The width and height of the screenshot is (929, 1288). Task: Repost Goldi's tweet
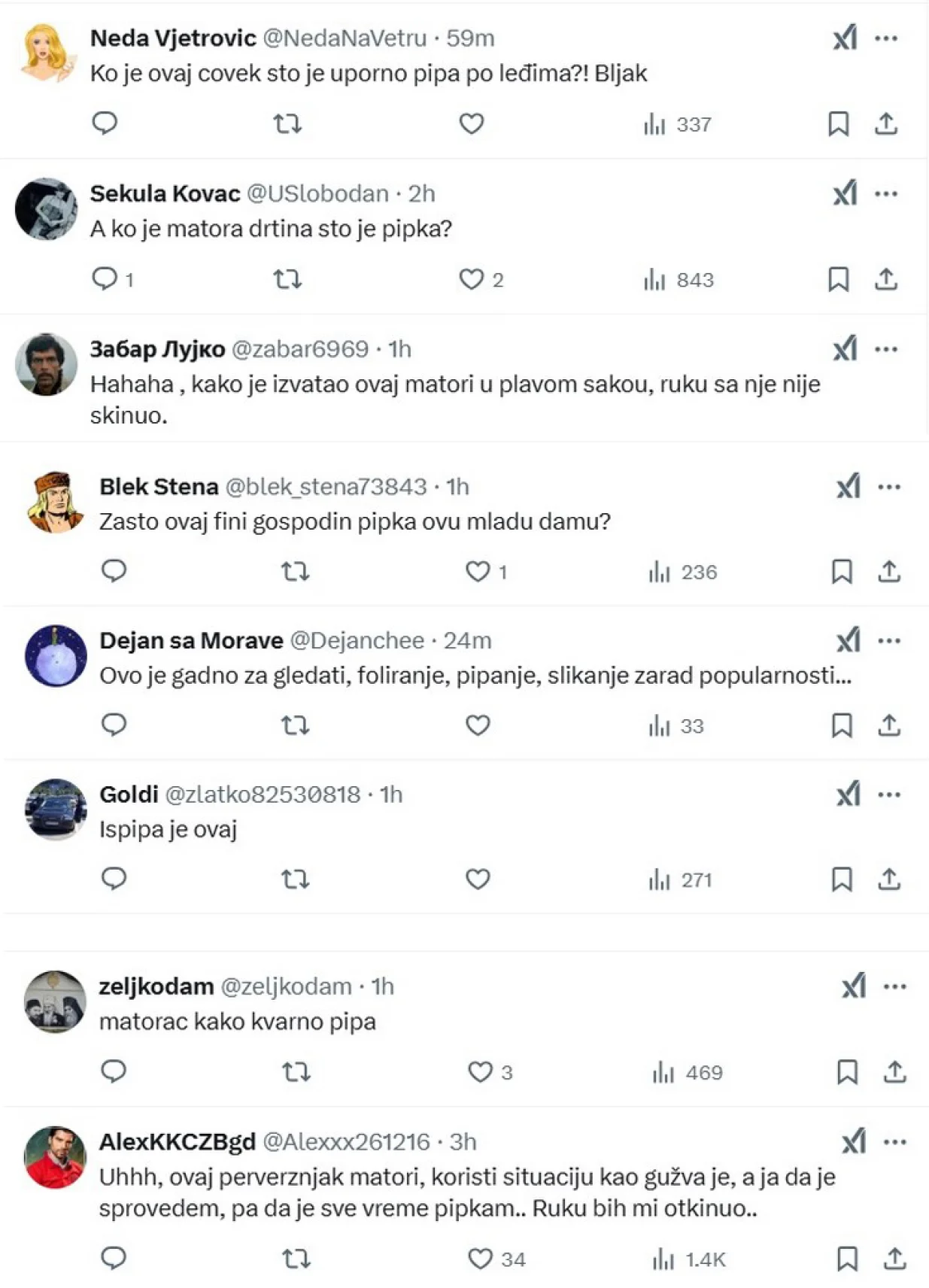click(x=295, y=879)
